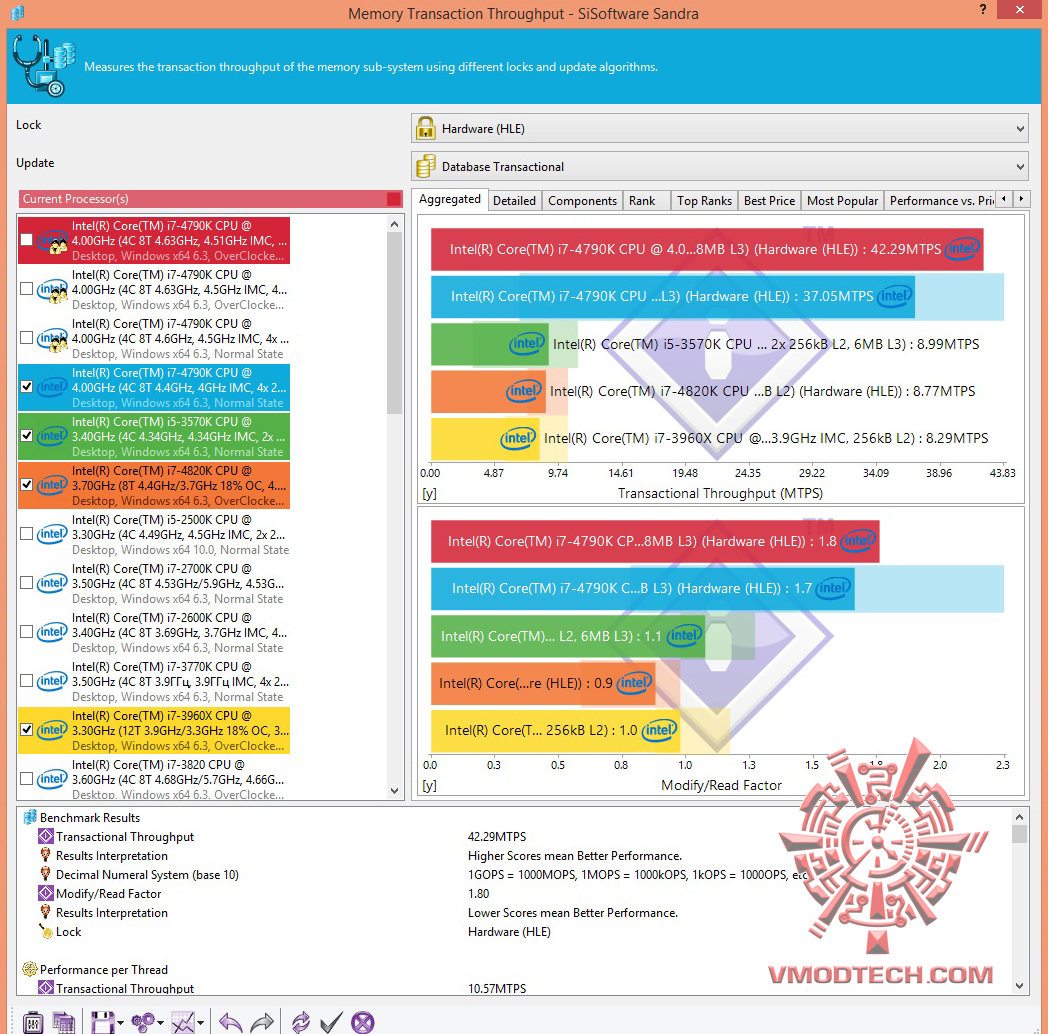Image resolution: width=1048 pixels, height=1034 pixels.
Task: Click the help question mark in title bar
Action: coord(982,9)
